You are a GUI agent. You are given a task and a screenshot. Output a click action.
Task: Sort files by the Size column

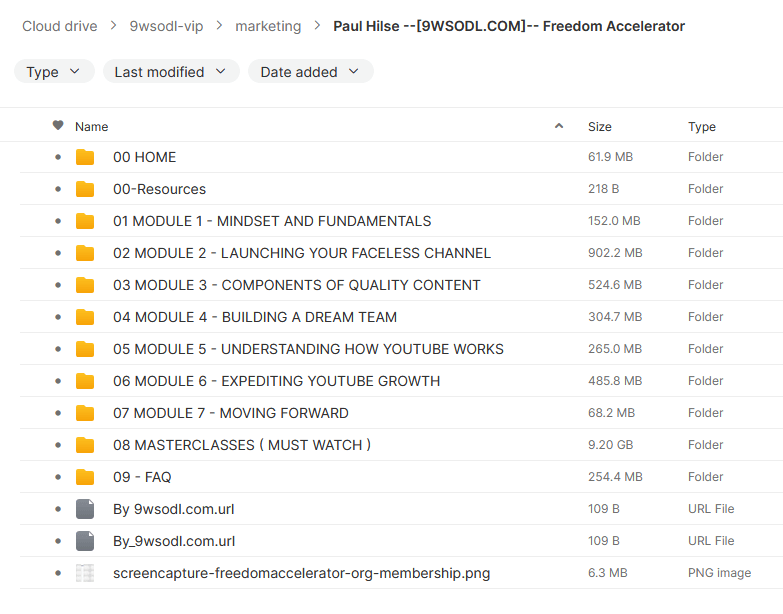tap(600, 127)
